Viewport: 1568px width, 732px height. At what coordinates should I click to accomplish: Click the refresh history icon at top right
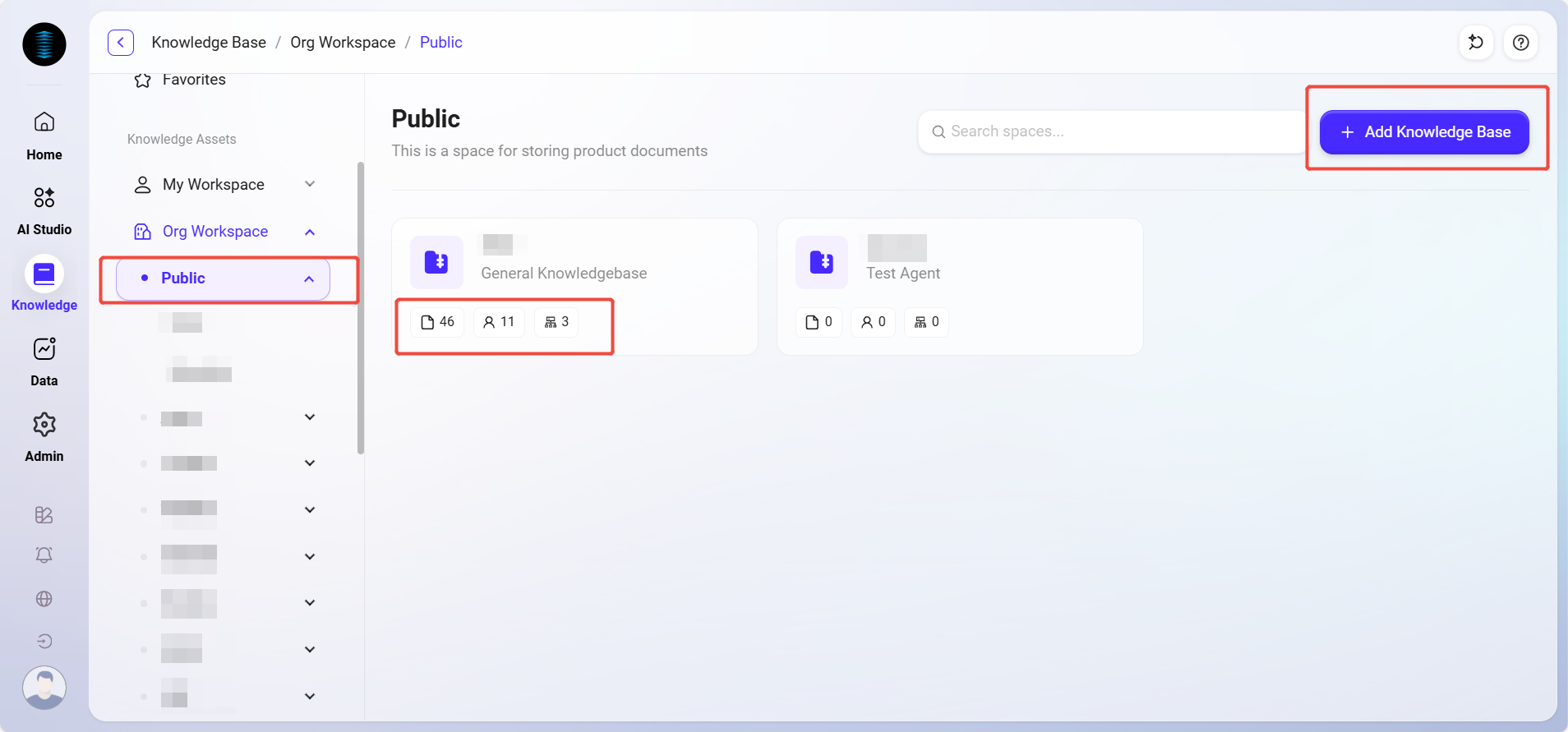[x=1476, y=43]
